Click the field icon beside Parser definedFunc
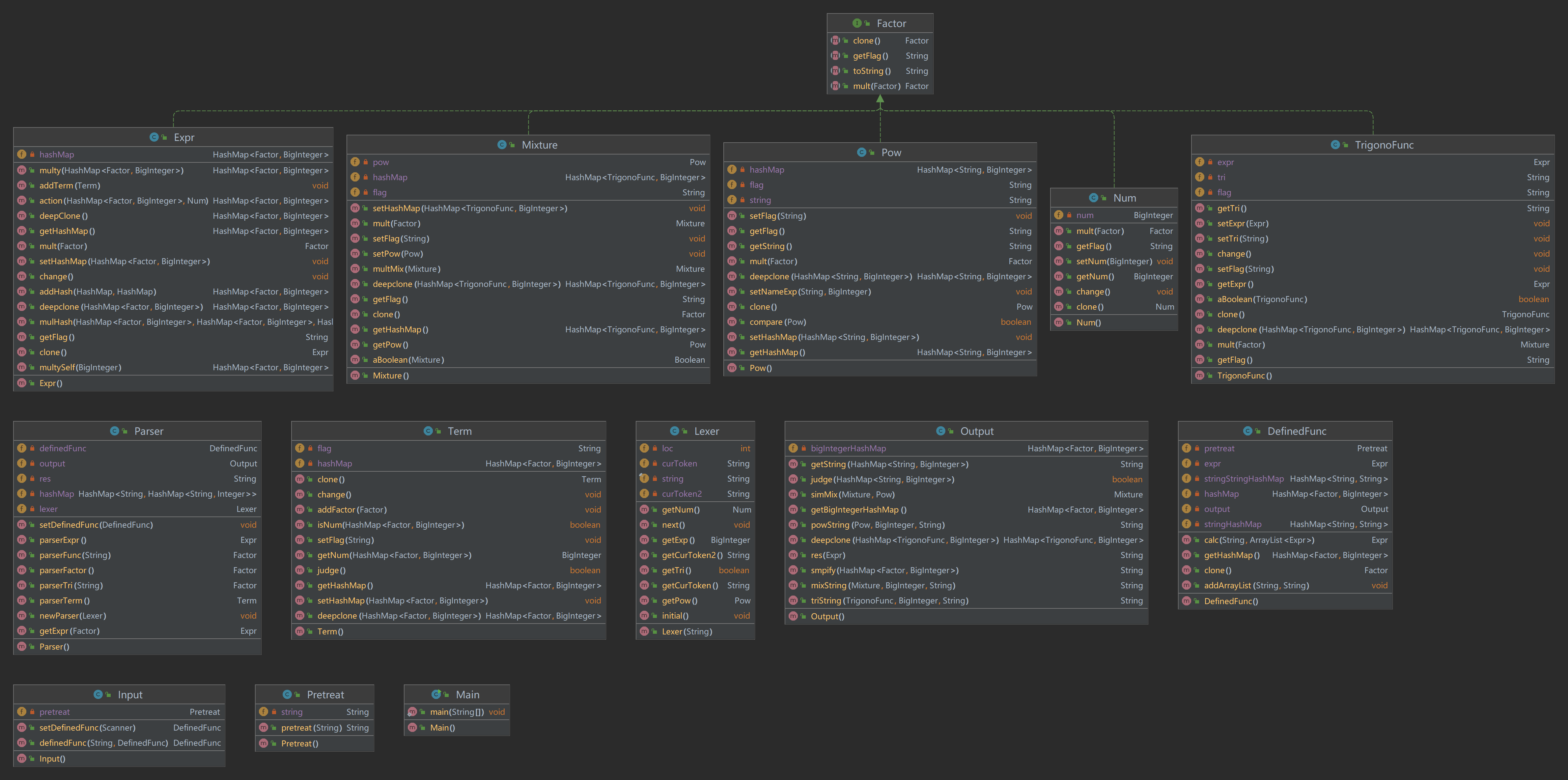This screenshot has height=780, width=1568. click(22, 448)
